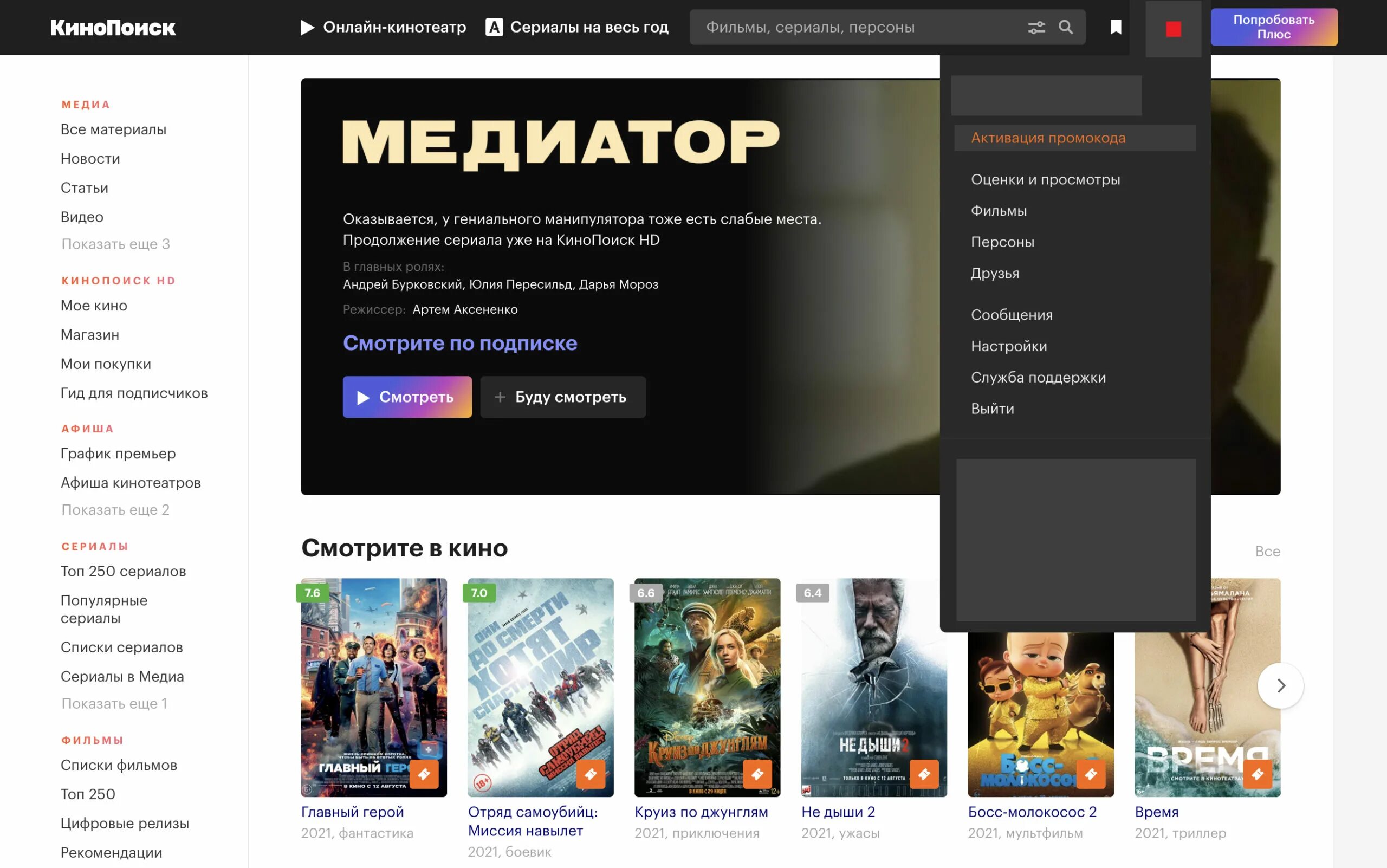Open Мои покупки in sidebar

(106, 364)
